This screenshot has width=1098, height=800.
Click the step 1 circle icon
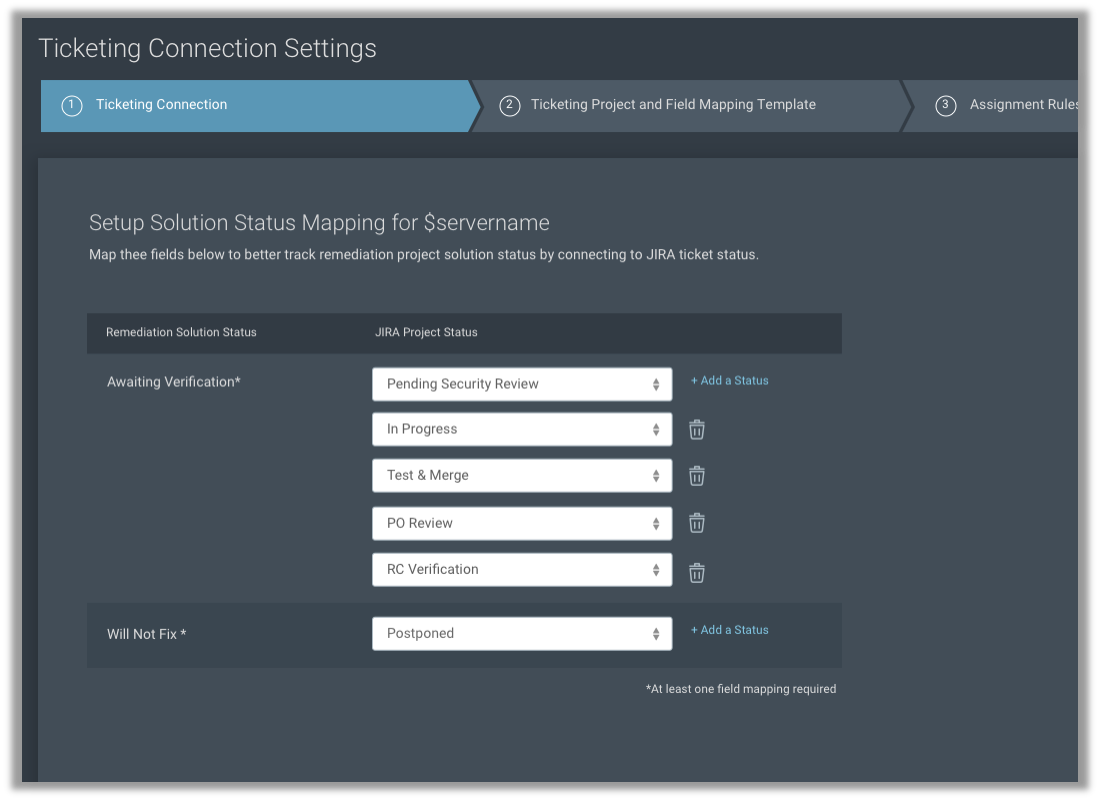(72, 106)
